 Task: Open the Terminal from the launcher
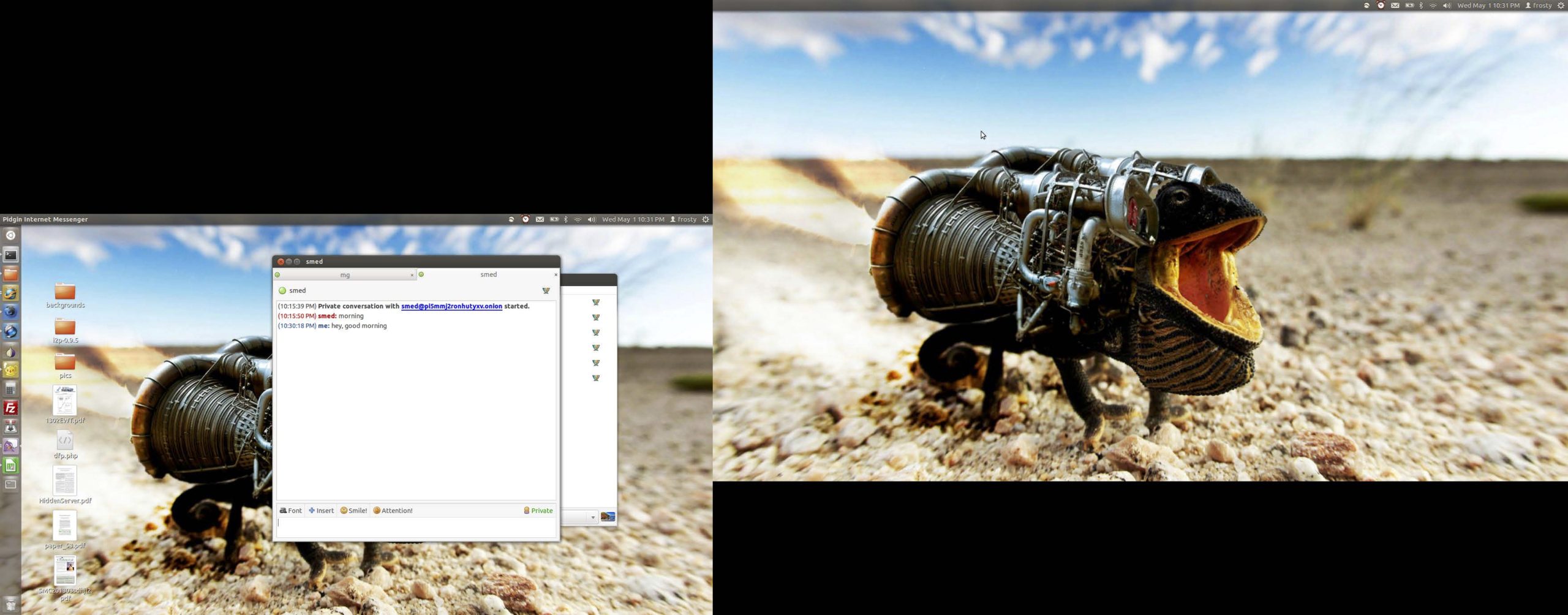click(10, 255)
